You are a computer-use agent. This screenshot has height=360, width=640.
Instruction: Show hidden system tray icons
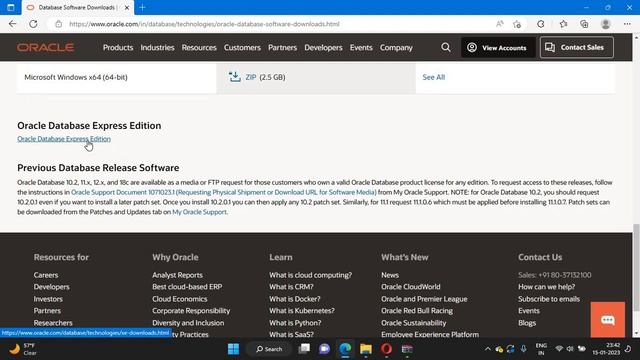click(x=487, y=349)
